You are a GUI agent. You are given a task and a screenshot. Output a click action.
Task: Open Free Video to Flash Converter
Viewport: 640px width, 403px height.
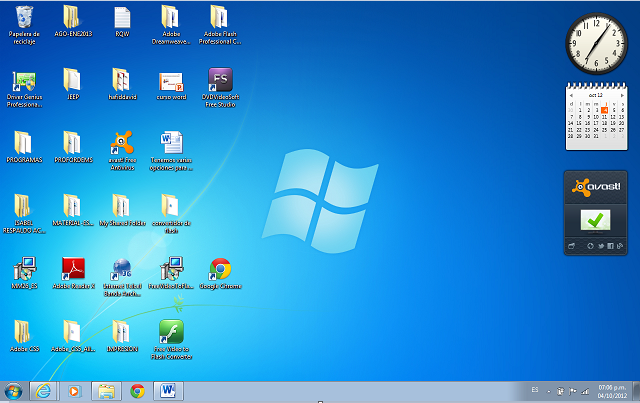[171, 332]
